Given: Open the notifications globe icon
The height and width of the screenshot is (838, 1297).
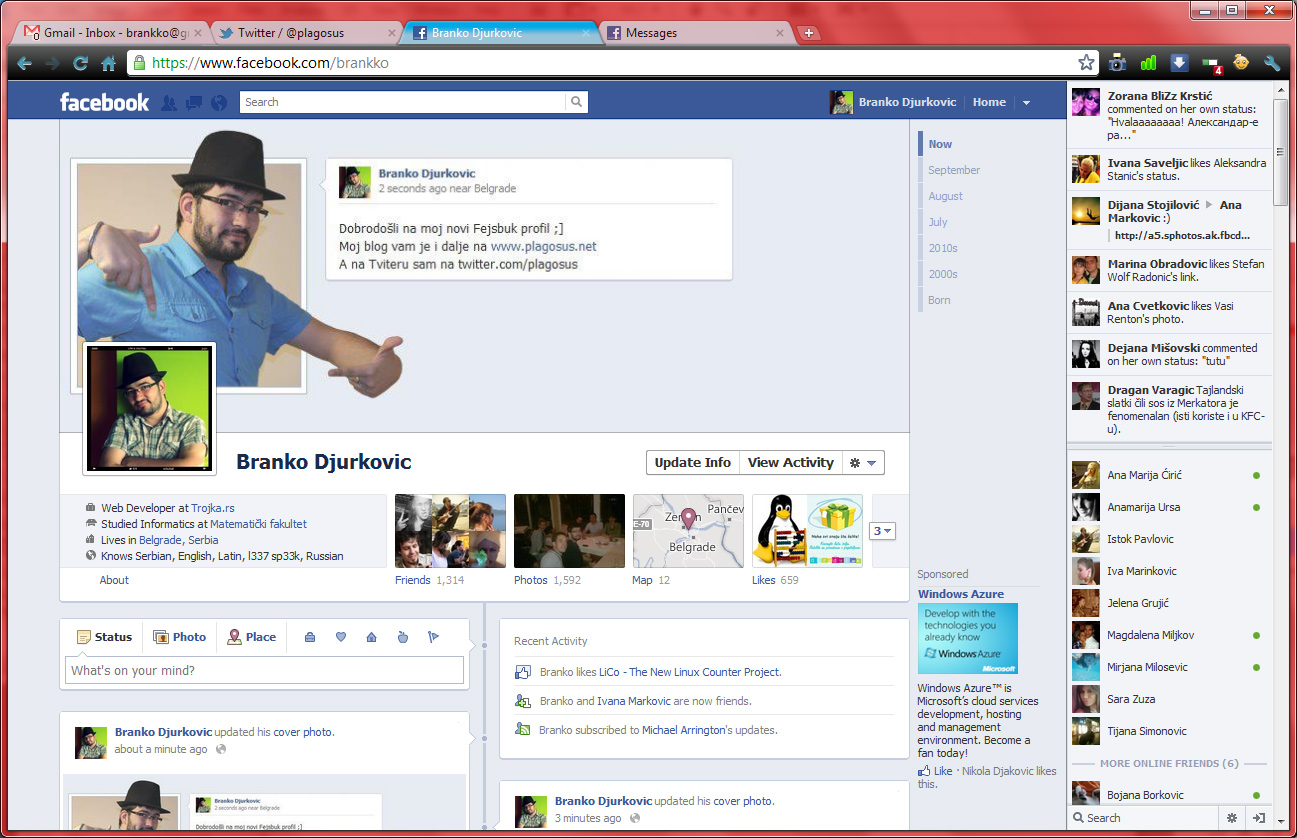Looking at the screenshot, I should coord(219,102).
